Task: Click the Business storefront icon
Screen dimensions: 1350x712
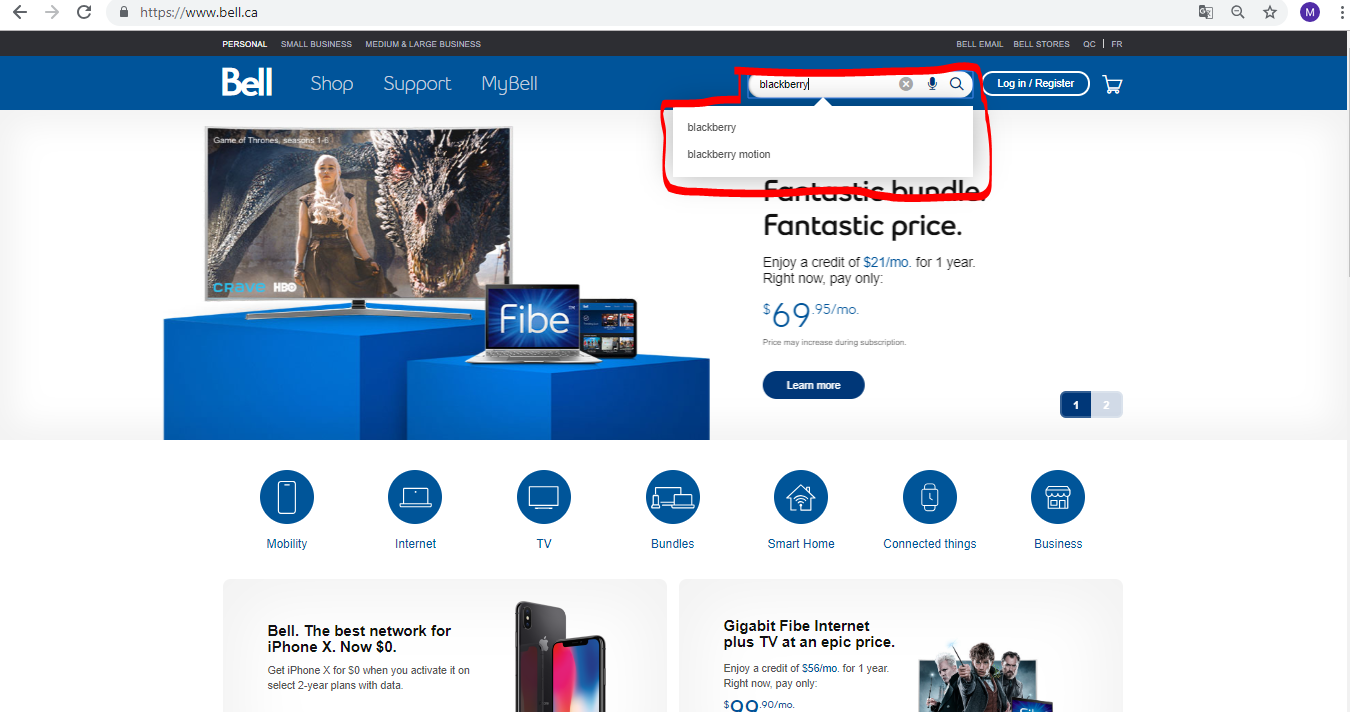Action: tap(1058, 497)
